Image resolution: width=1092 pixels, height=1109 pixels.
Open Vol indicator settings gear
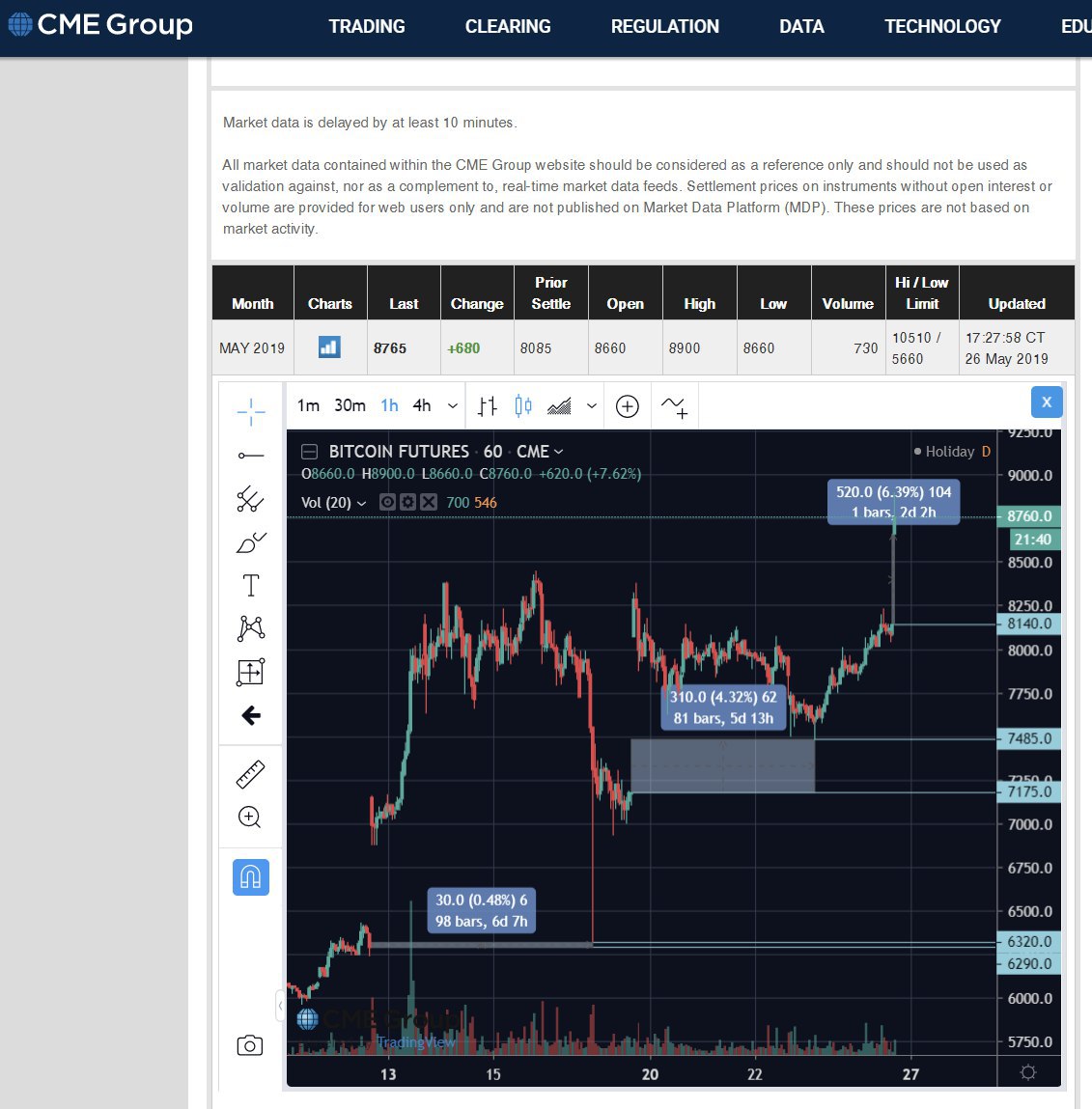407,502
